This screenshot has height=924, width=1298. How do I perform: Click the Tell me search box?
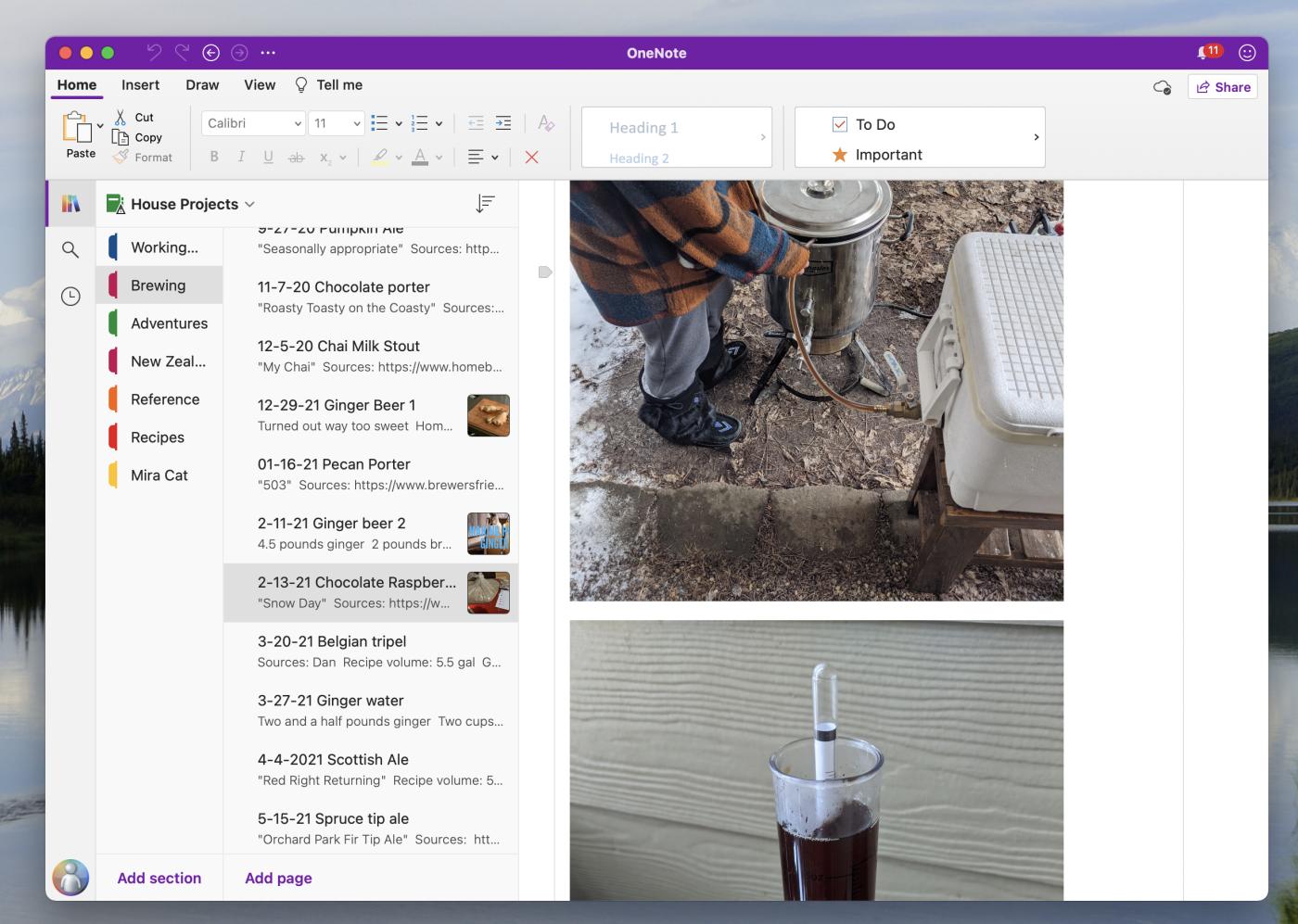tap(329, 84)
